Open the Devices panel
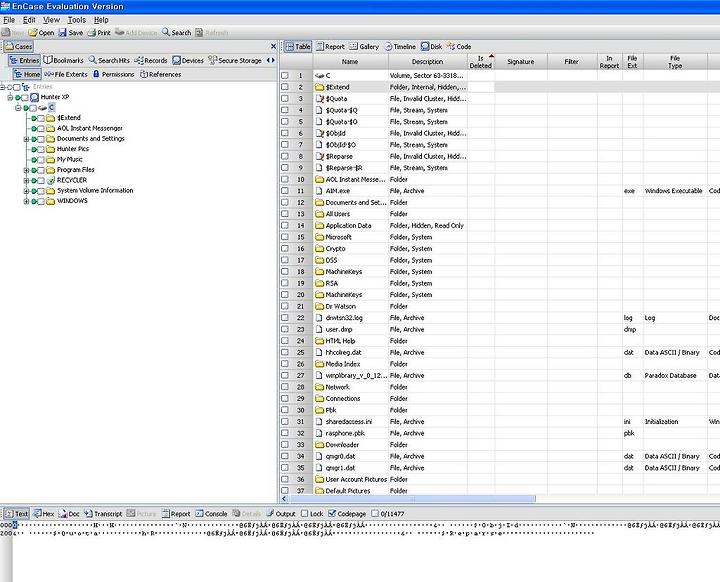Image resolution: width=720 pixels, height=582 pixels. click(x=188, y=60)
